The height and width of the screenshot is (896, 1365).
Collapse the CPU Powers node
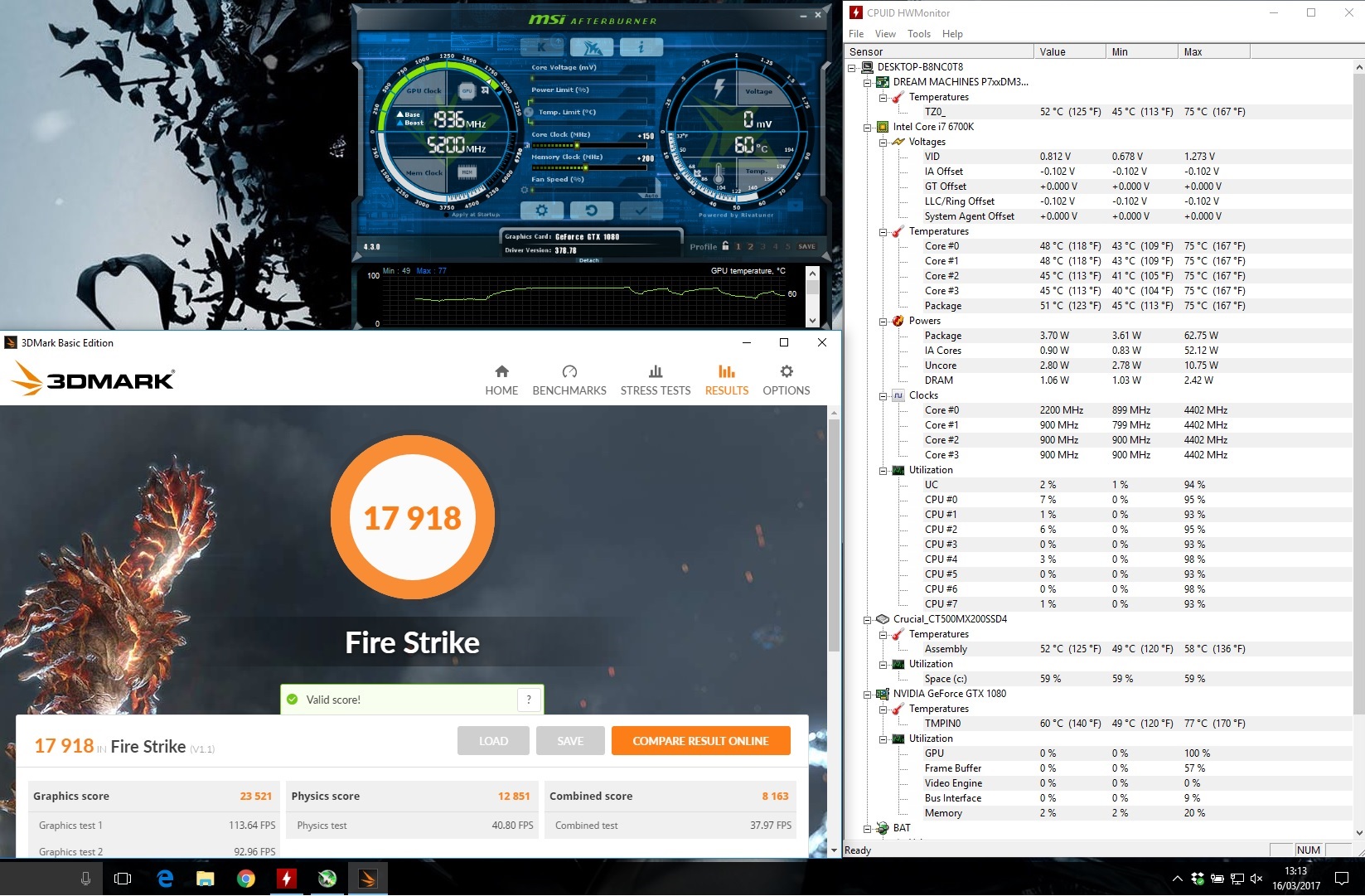tap(883, 321)
